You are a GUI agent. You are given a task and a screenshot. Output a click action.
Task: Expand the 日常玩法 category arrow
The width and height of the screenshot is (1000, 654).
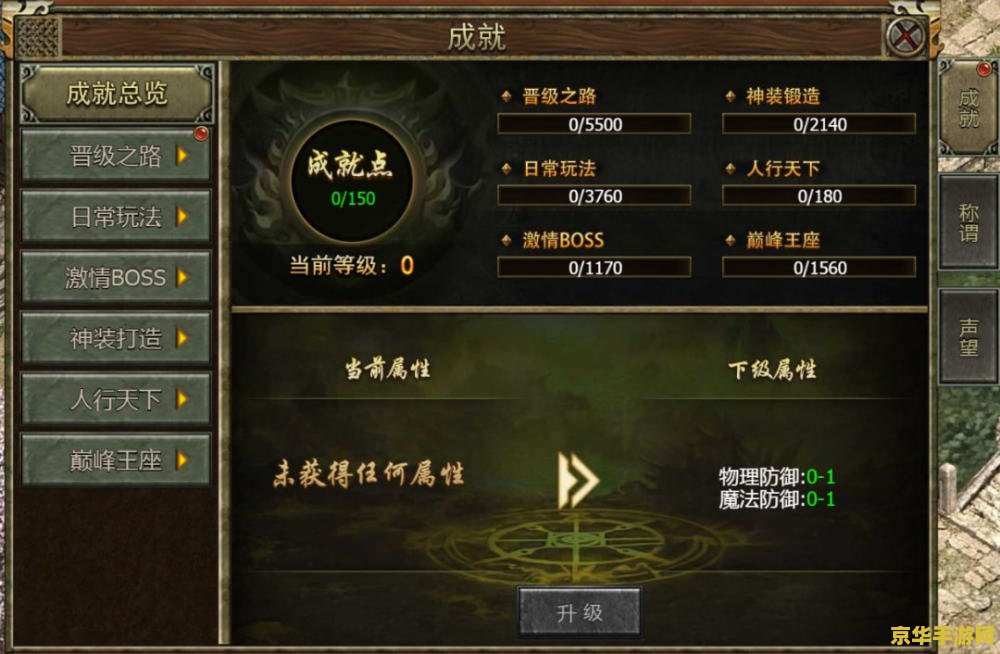tap(182, 216)
